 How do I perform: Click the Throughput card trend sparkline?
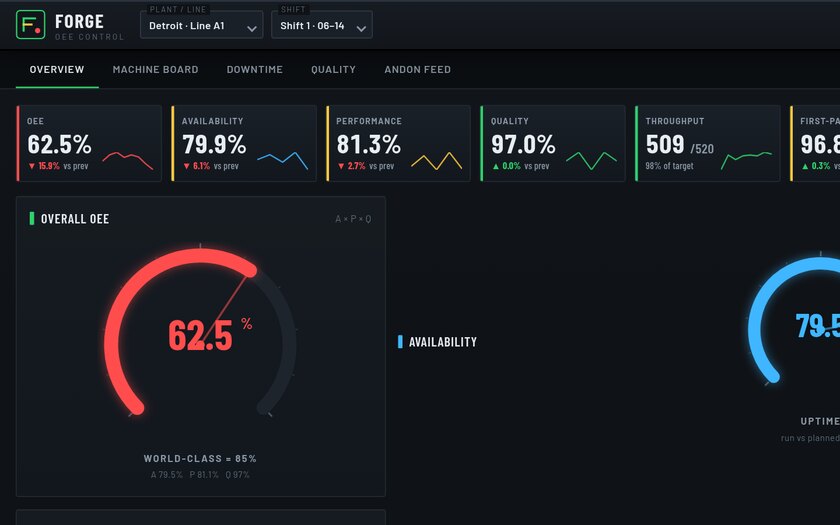coord(746,161)
